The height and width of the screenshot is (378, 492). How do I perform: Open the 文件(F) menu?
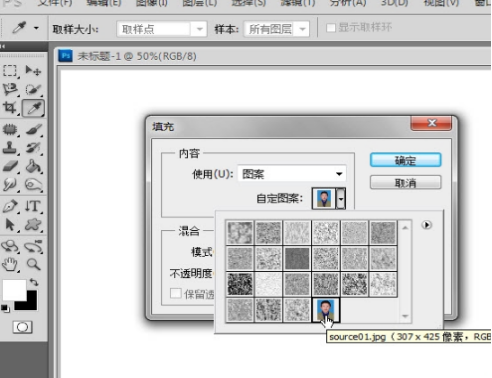[x=55, y=3]
